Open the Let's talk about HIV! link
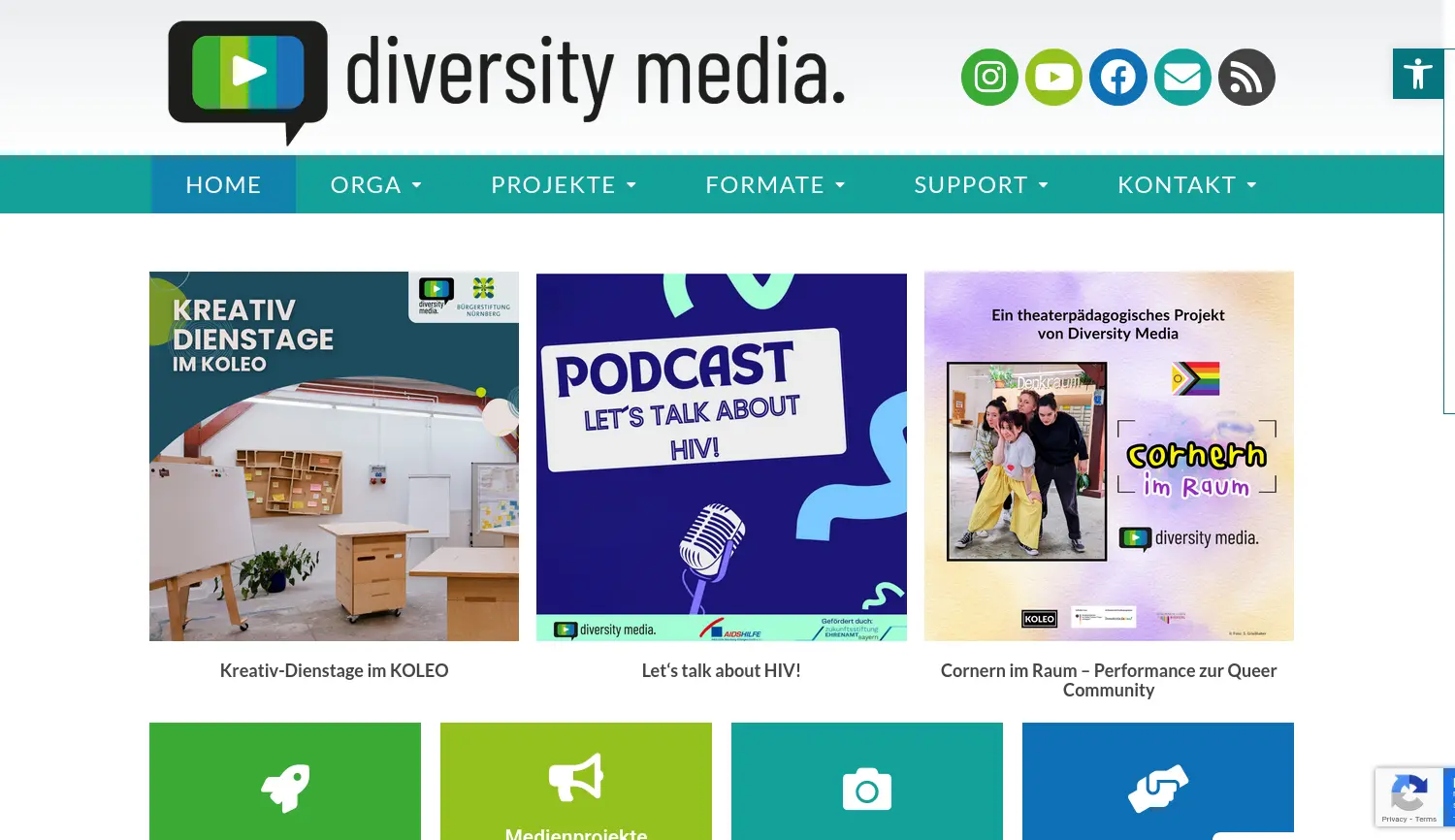Screen dimensions: 1455x840 coord(721,670)
